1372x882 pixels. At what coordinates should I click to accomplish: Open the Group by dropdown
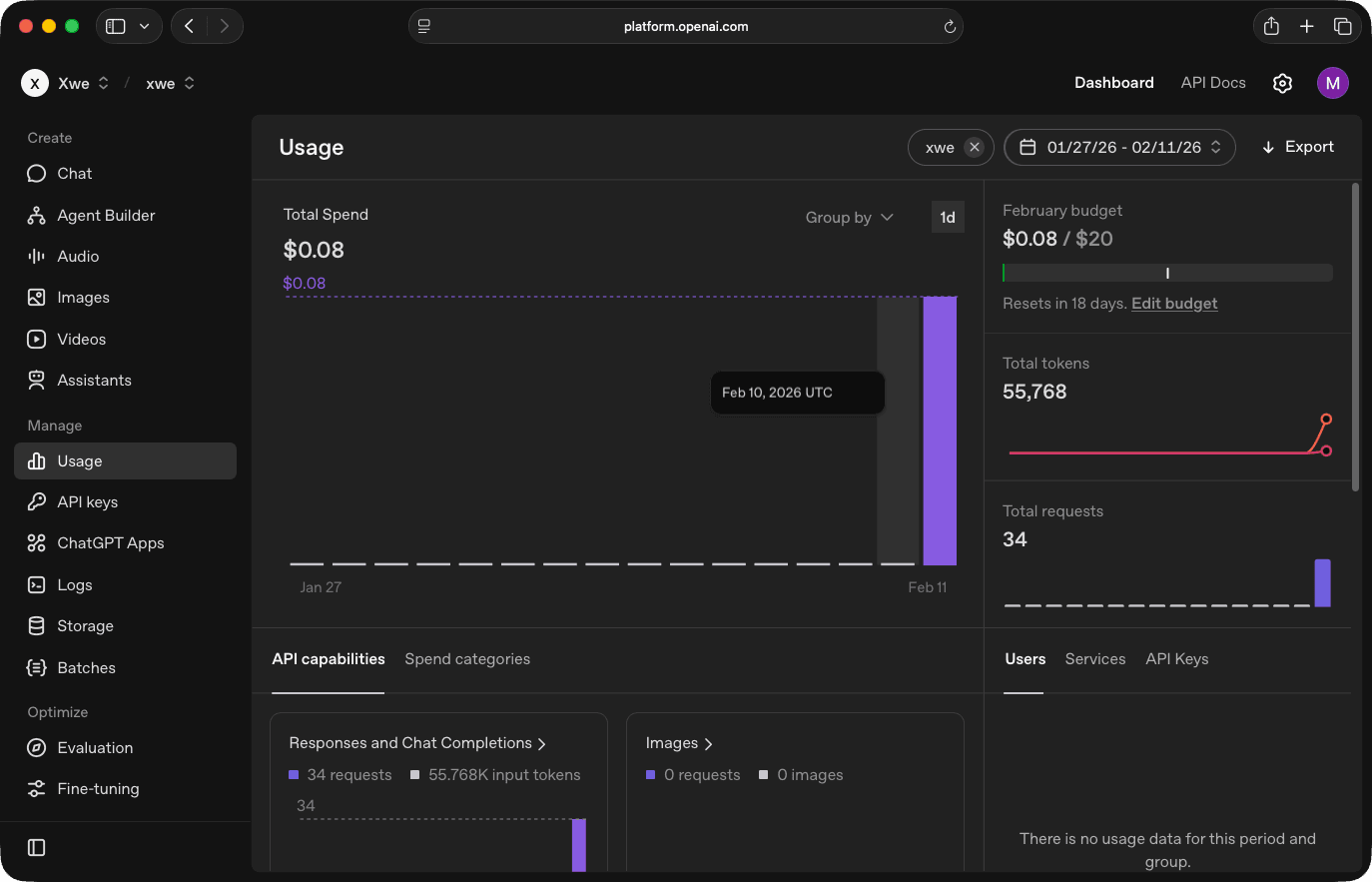click(850, 217)
